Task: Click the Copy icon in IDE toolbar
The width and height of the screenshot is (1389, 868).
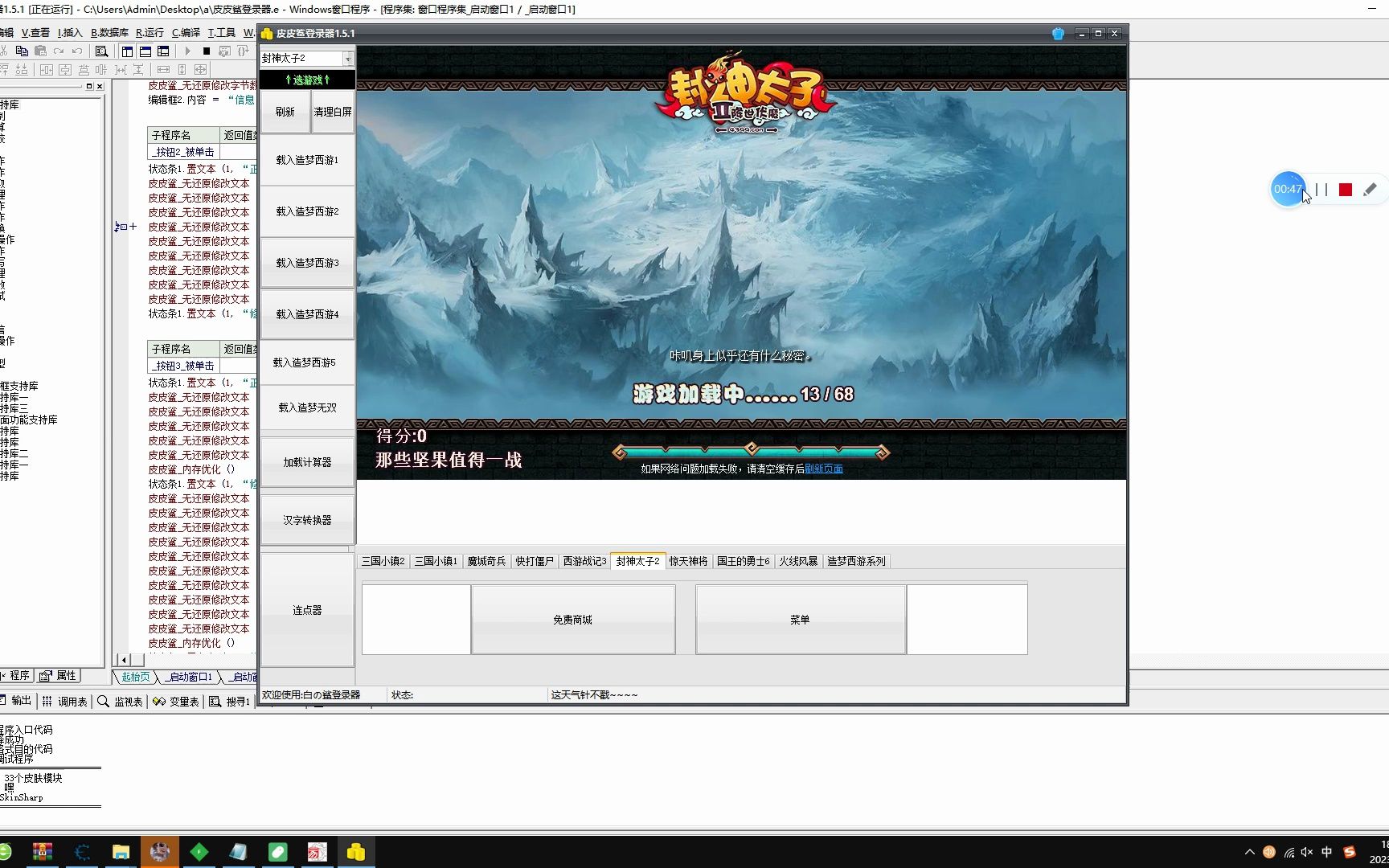Action: coord(23,51)
